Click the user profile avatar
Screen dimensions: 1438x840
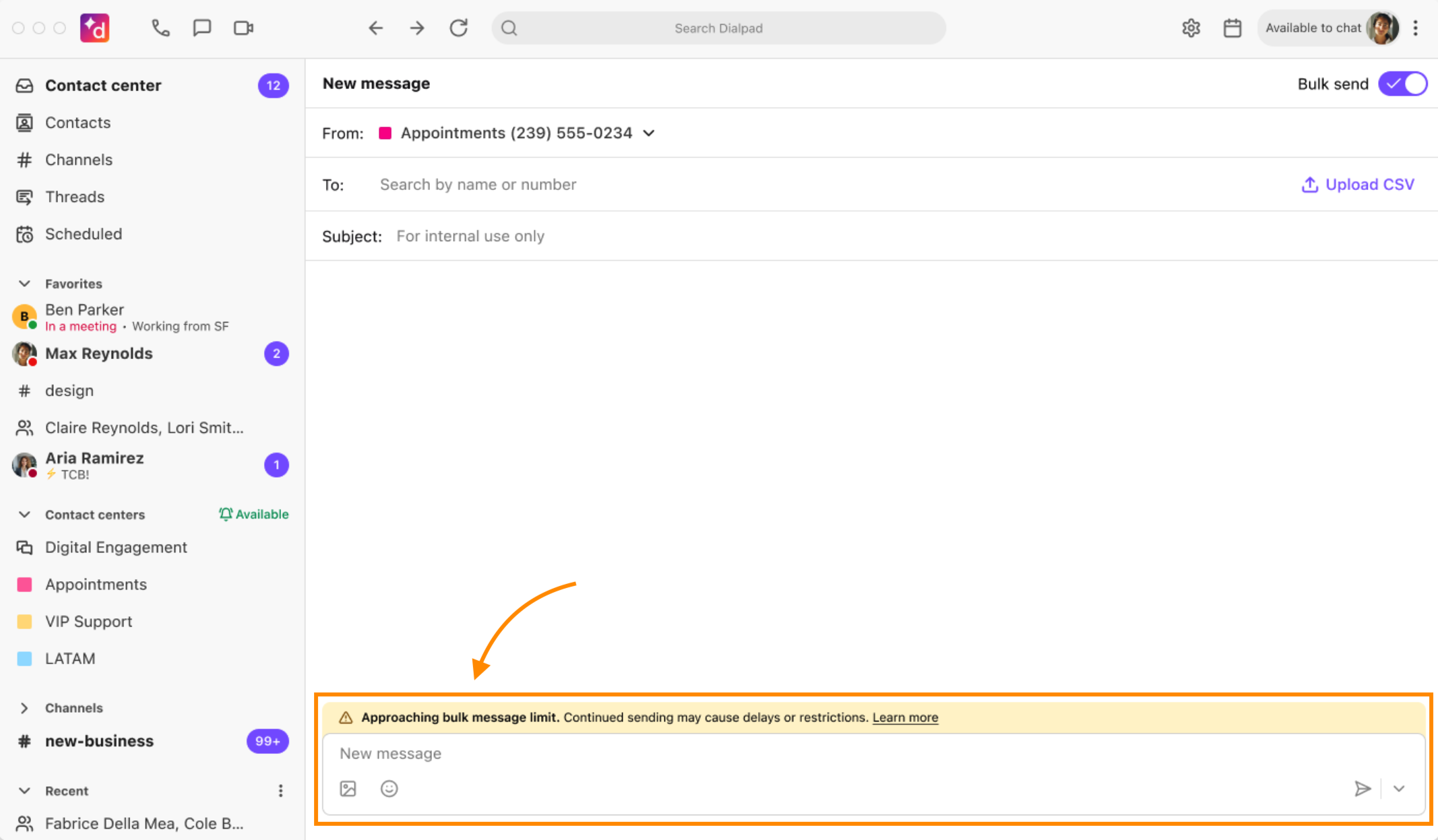1383,28
